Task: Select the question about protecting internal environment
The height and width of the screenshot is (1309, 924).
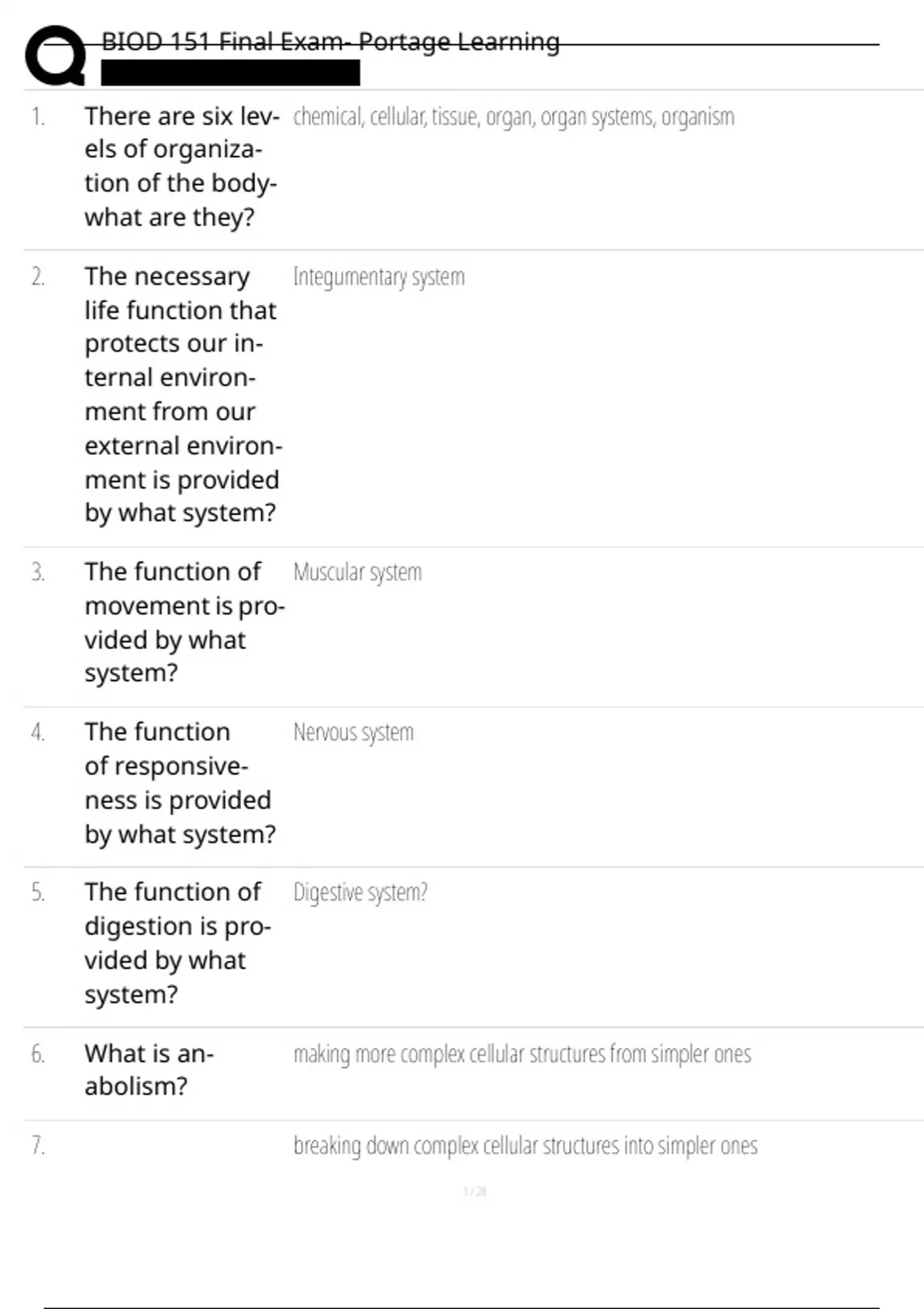Action: click(182, 394)
